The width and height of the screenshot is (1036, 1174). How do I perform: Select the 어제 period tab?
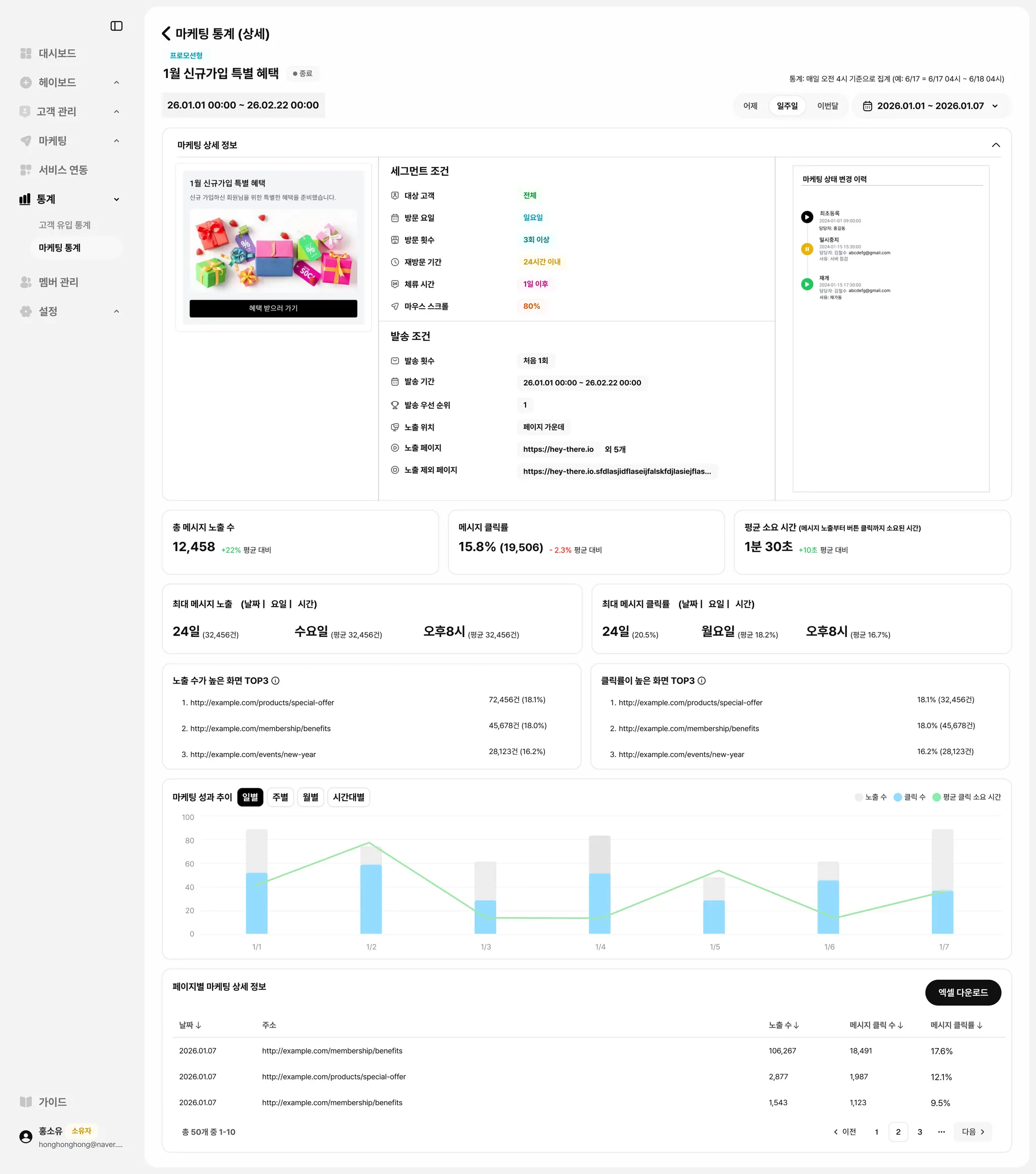[750, 106]
